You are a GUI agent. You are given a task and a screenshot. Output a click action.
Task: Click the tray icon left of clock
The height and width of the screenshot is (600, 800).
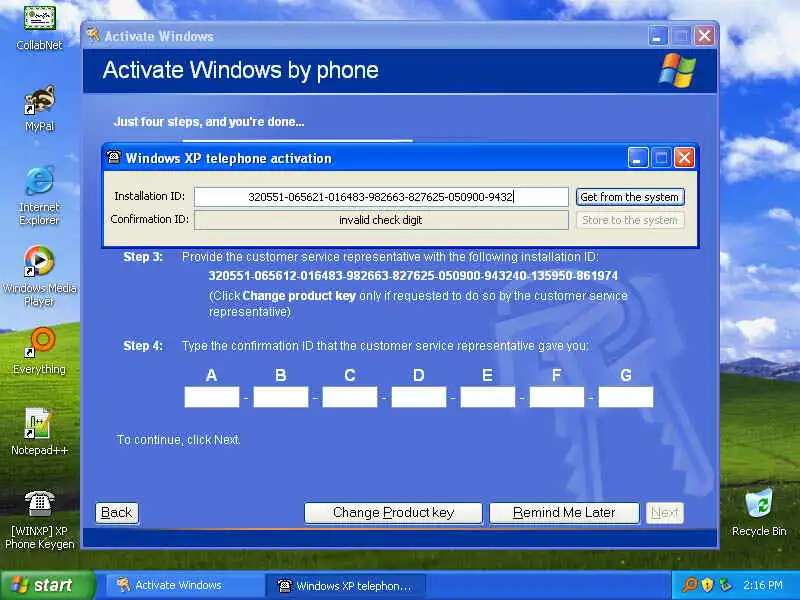pos(724,585)
